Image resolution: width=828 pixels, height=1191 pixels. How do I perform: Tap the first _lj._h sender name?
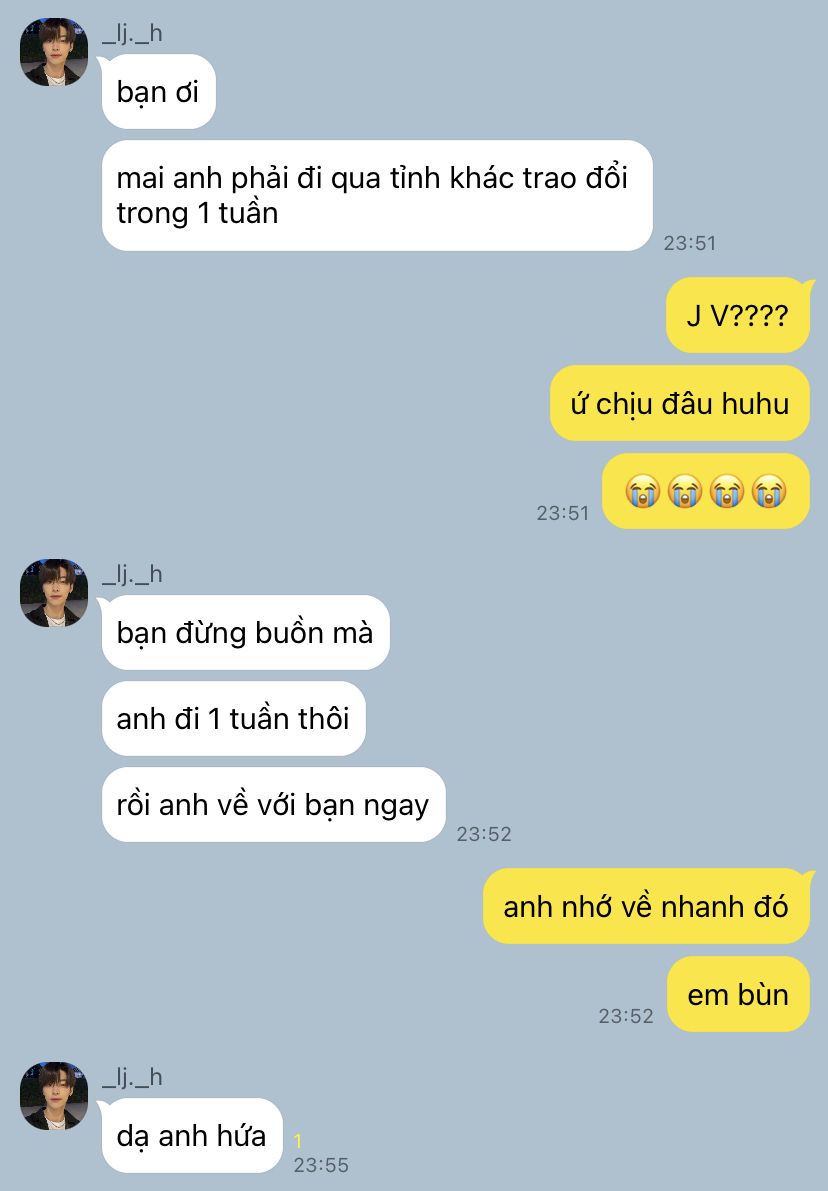click(x=132, y=34)
